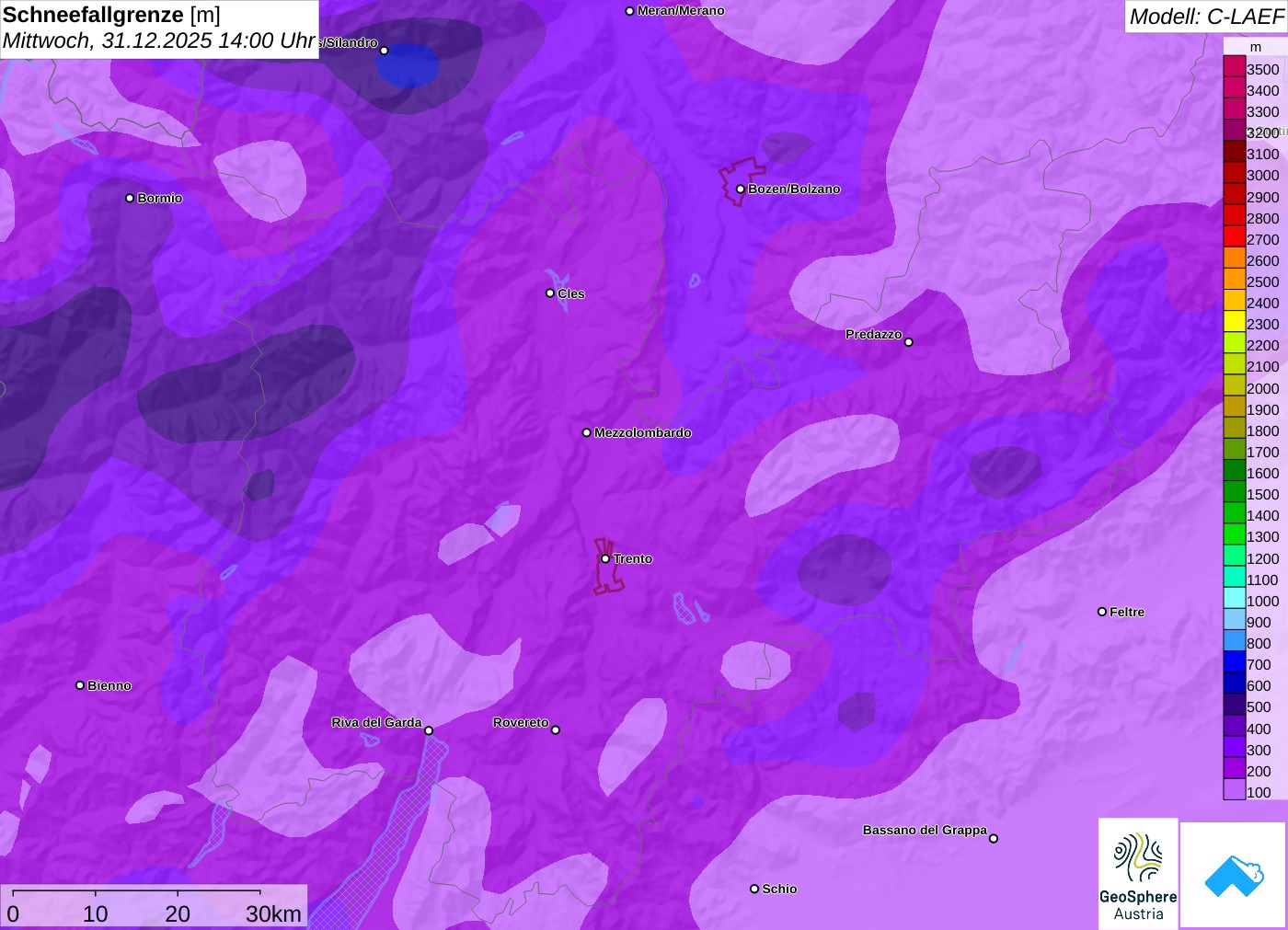This screenshot has width=1288, height=930.
Task: Click the 'Schneefallgrenze [m]' title
Action: coord(111,15)
